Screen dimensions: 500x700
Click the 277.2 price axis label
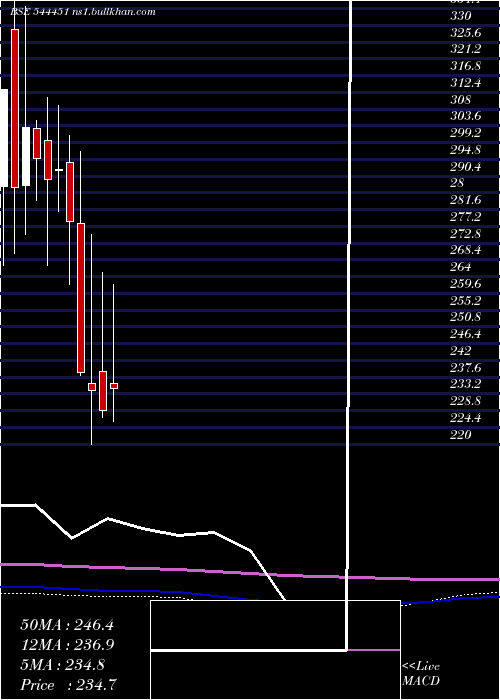pyautogui.click(x=465, y=217)
